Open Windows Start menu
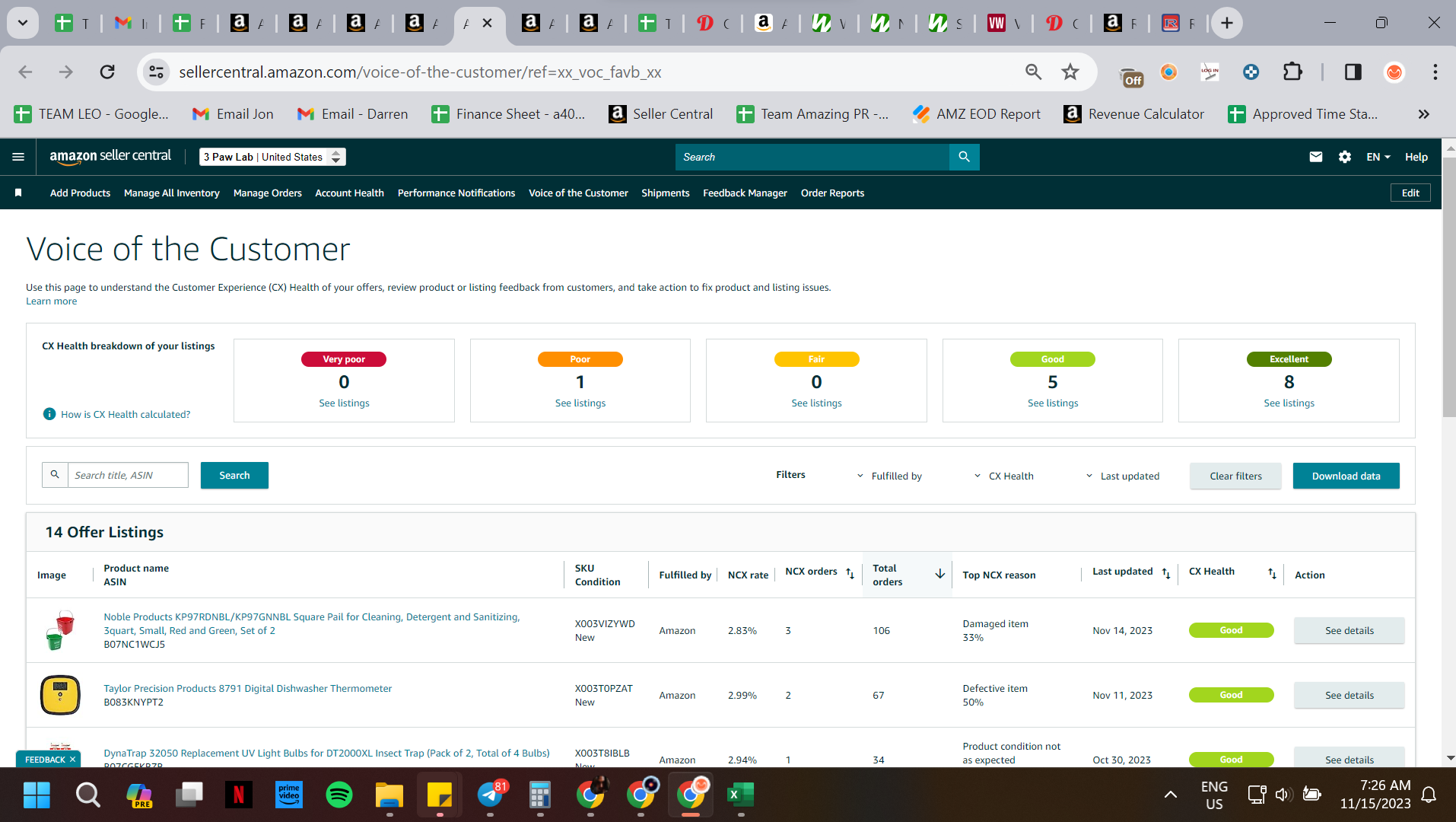The image size is (1456, 822). pos(37,795)
